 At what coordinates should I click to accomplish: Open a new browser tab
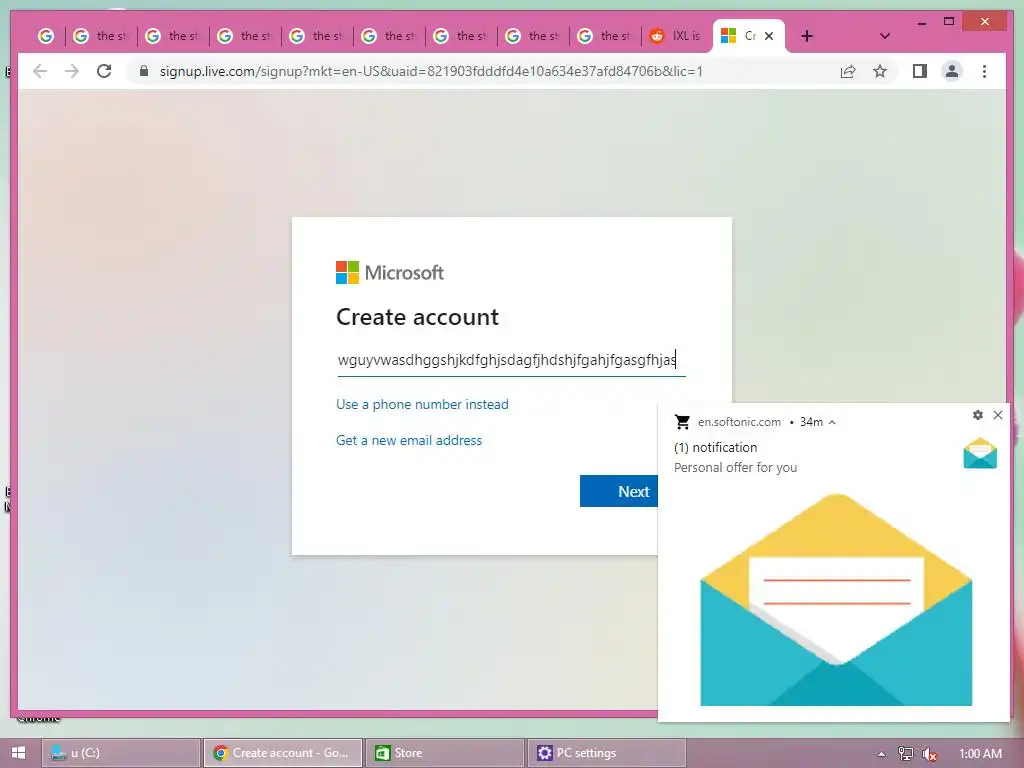coord(807,36)
